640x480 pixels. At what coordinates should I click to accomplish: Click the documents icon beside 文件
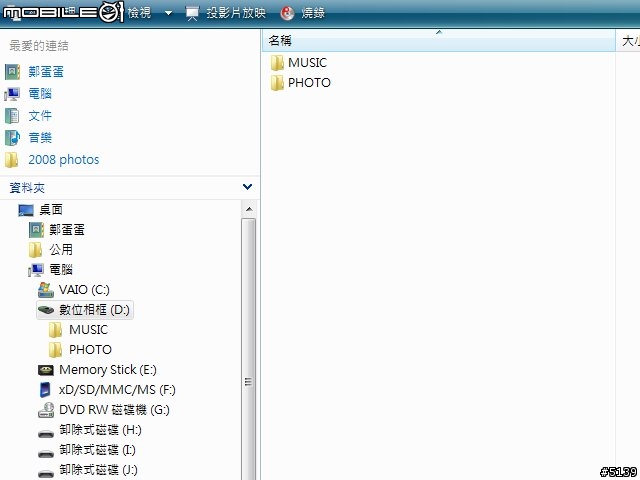click(x=12, y=116)
